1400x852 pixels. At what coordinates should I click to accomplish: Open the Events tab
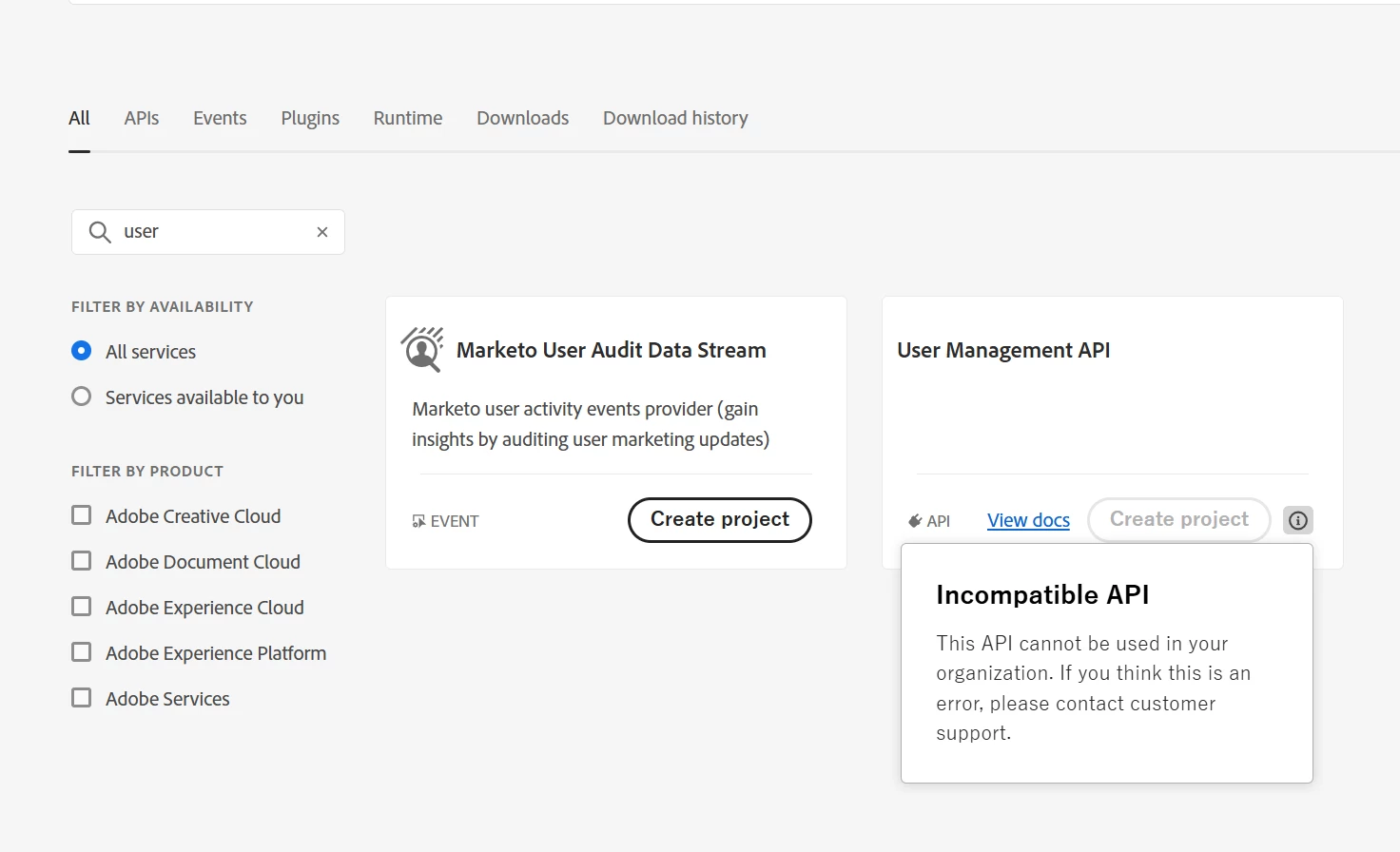pos(220,118)
